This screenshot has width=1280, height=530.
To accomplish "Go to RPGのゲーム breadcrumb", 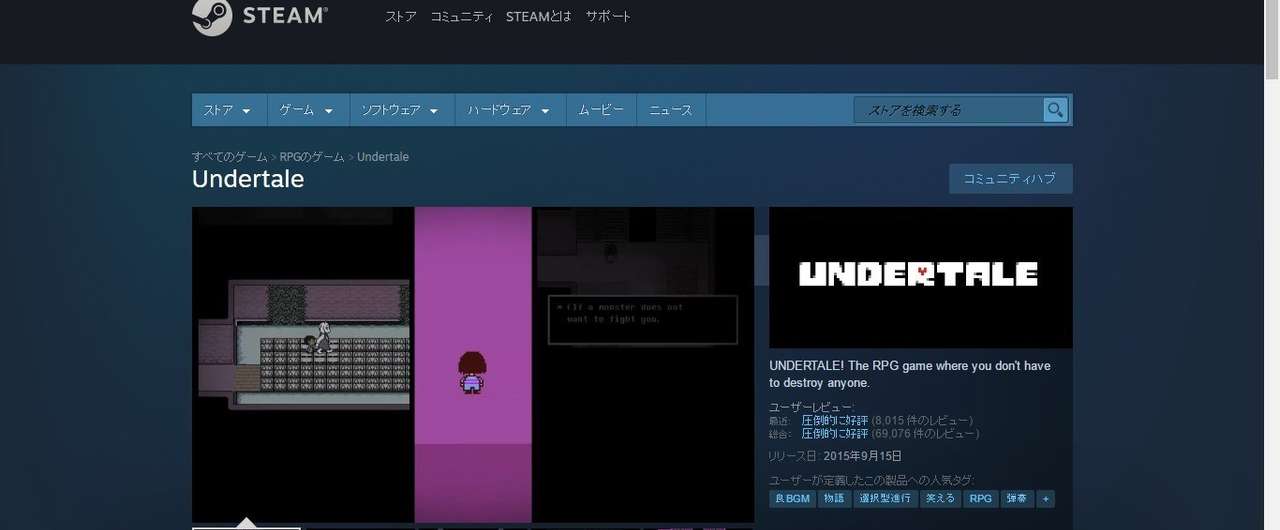I will point(312,157).
